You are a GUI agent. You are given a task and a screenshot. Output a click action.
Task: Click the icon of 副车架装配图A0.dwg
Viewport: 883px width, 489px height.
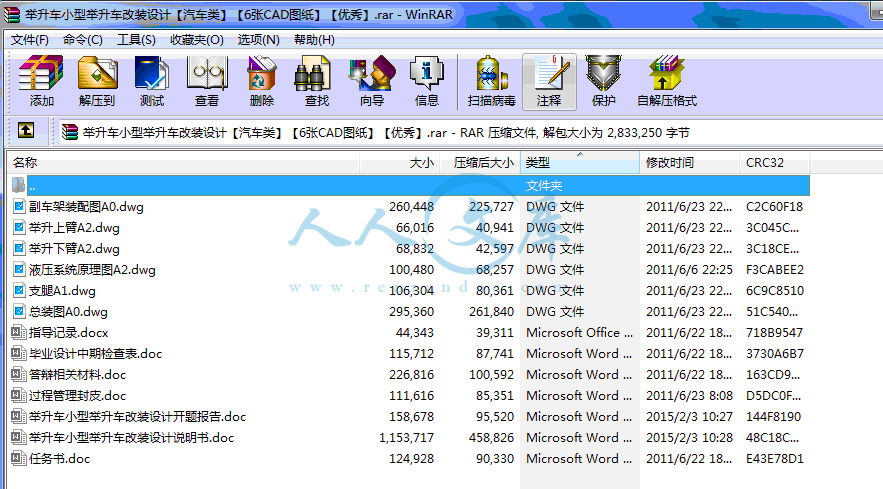(19, 206)
